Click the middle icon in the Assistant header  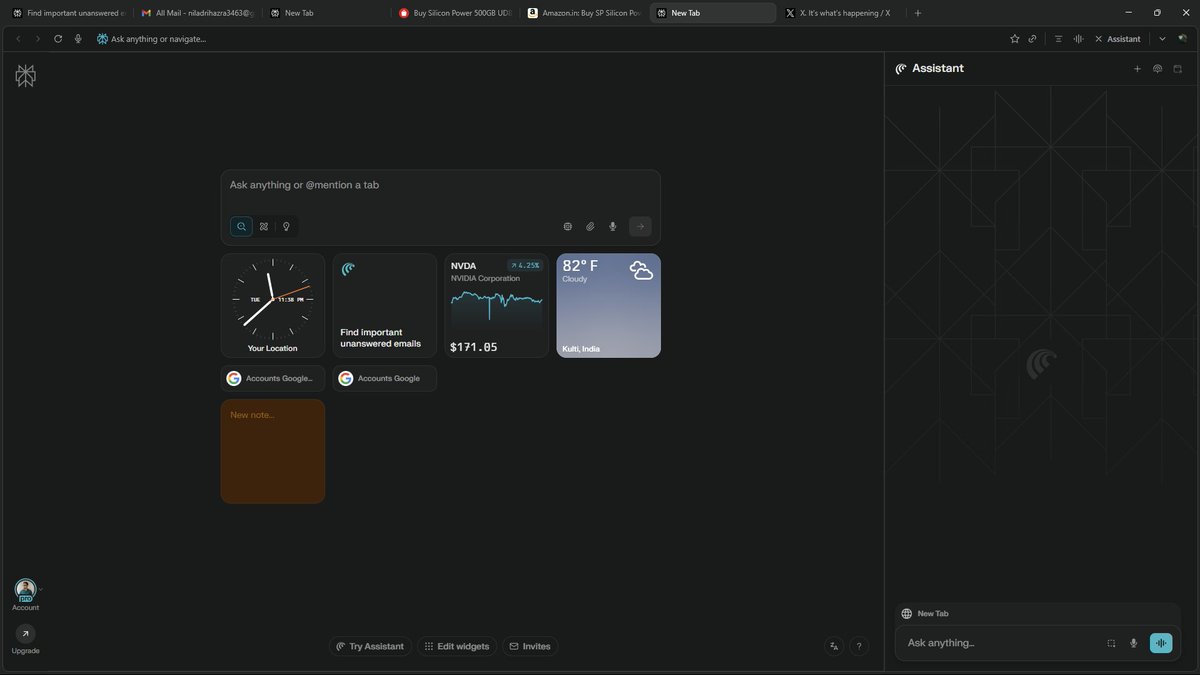click(1157, 69)
